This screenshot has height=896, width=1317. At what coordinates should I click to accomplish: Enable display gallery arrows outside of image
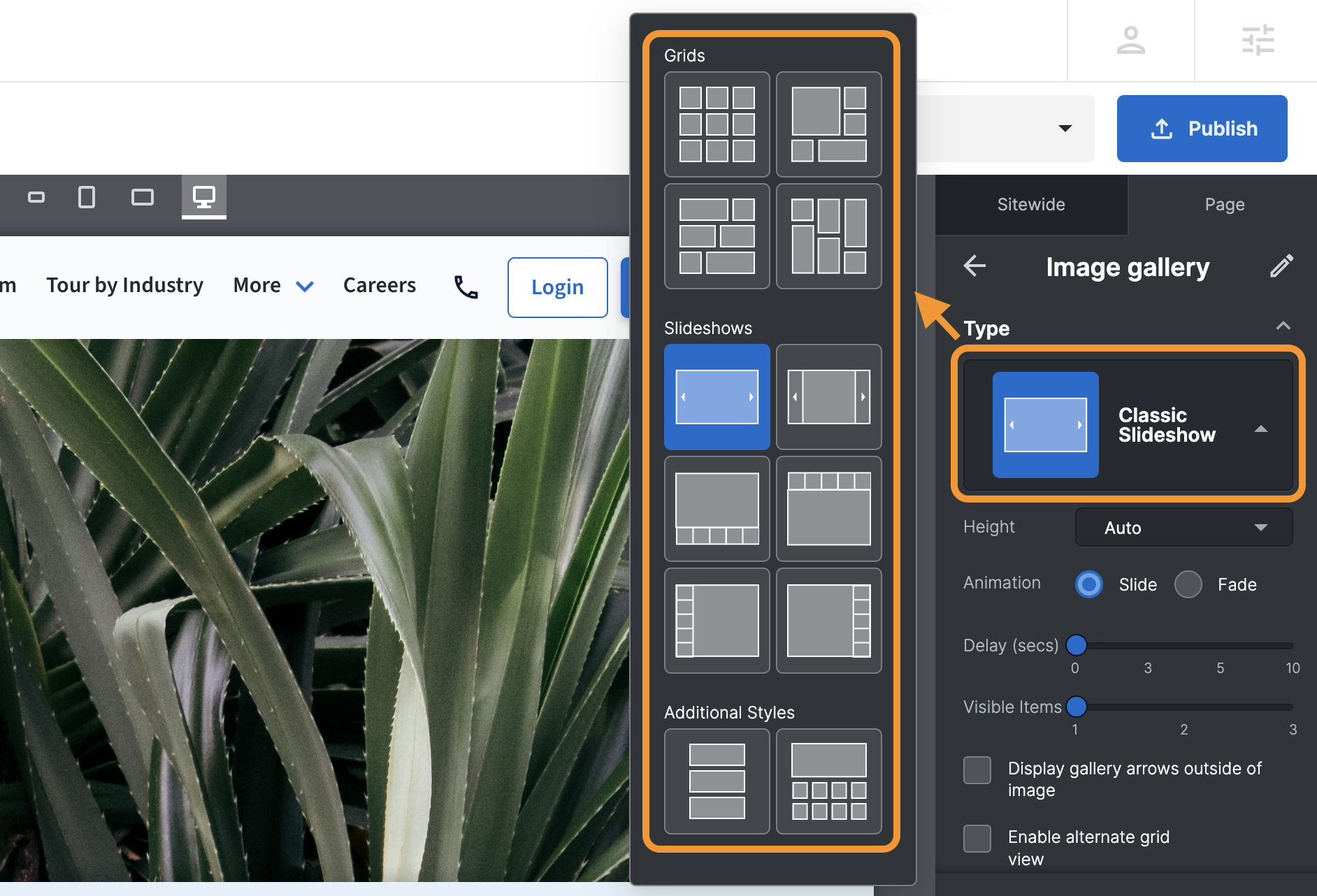[977, 770]
